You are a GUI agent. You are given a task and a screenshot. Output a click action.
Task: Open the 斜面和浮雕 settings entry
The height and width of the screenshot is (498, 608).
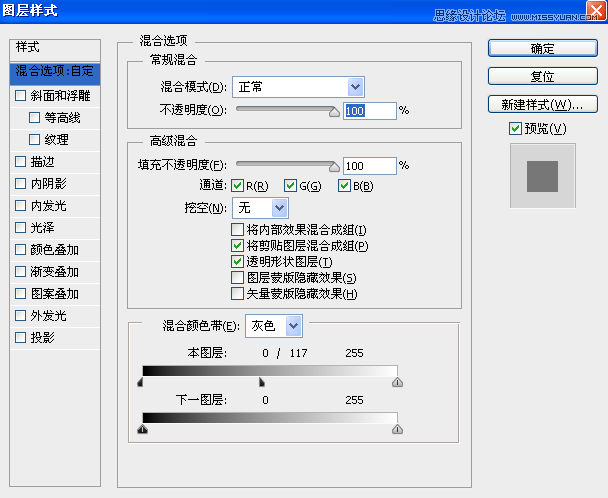(60, 96)
